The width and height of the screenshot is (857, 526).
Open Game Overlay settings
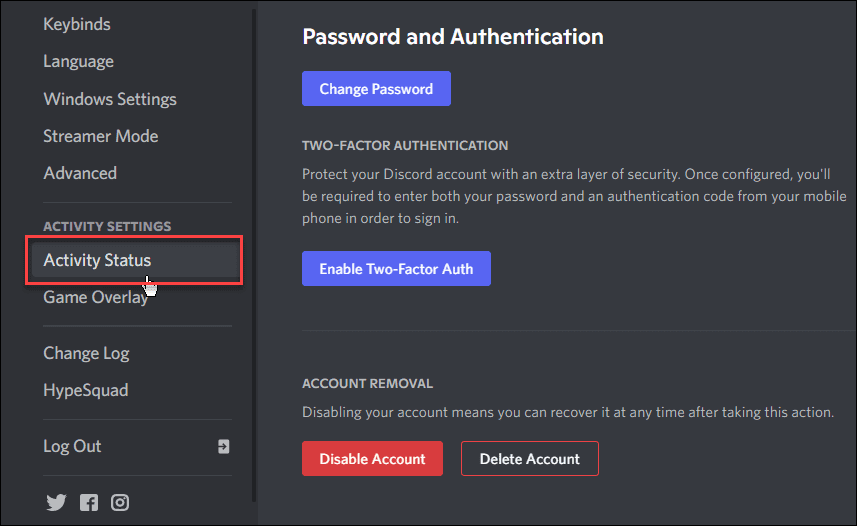96,297
